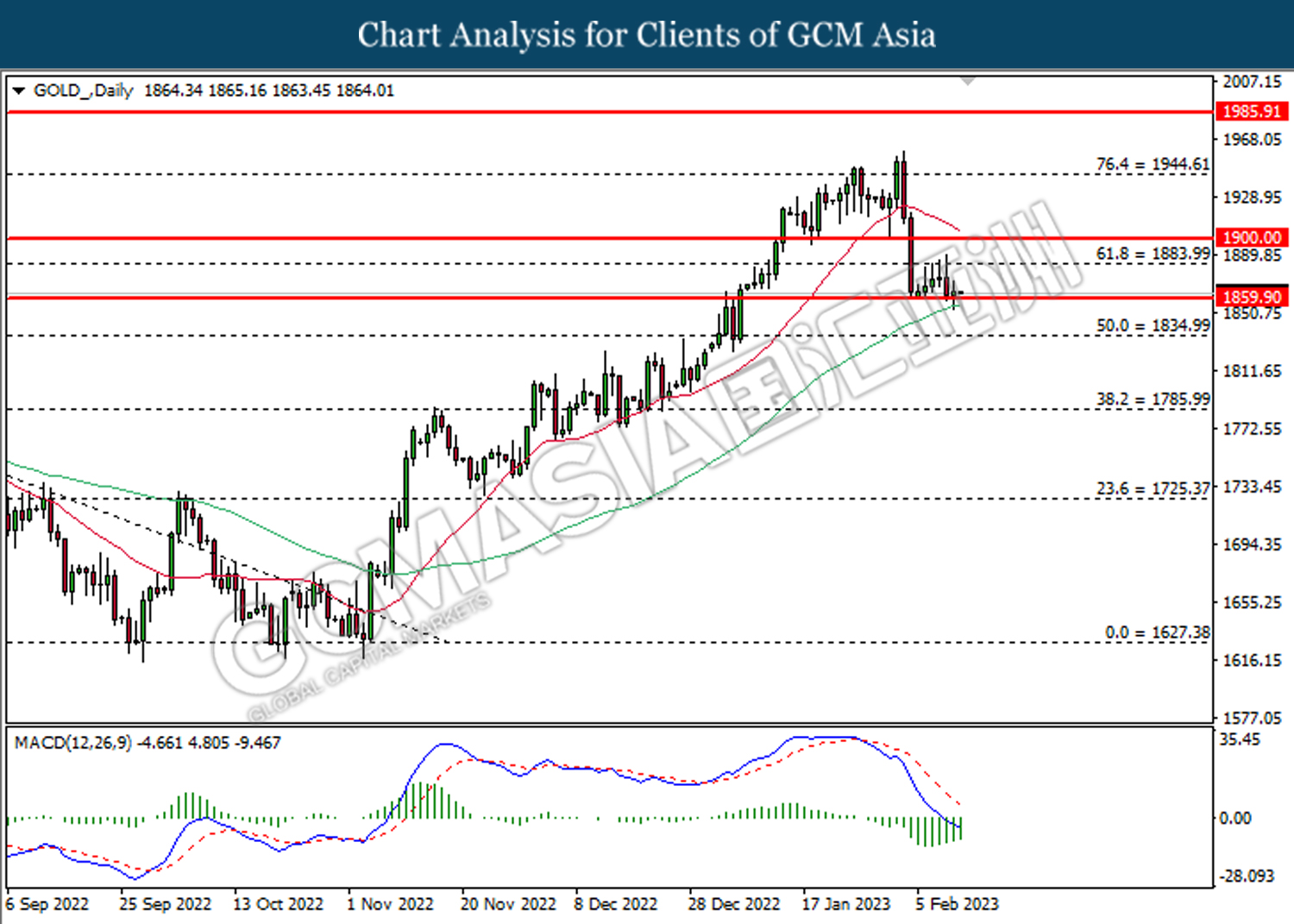Click the 28 Dec 2022 date marker

(x=733, y=904)
